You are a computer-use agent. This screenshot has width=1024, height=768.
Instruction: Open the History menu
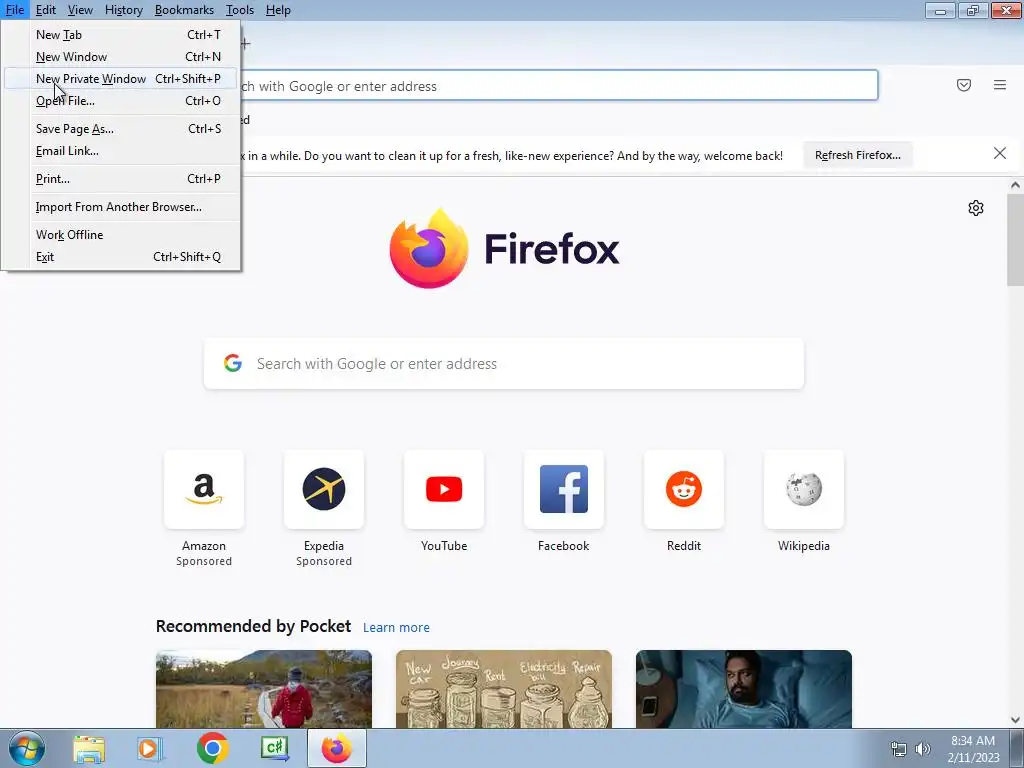point(123,10)
